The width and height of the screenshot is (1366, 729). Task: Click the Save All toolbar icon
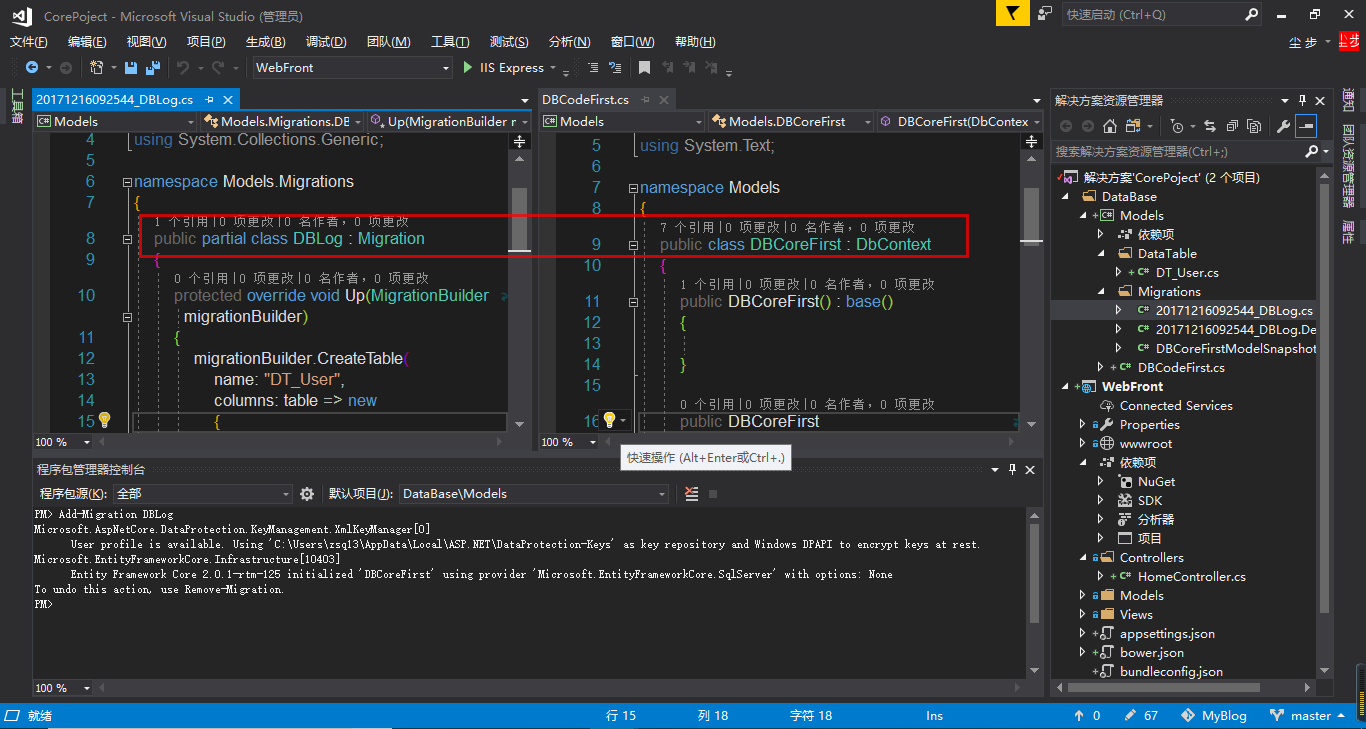153,68
